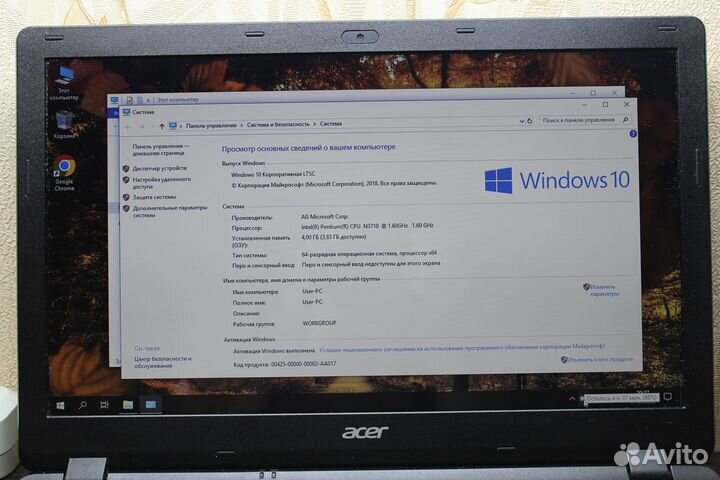Image resolution: width=720 pixels, height=480 pixels.
Task: Navigate to Система и безопасность breadcrumb
Action: click(278, 124)
